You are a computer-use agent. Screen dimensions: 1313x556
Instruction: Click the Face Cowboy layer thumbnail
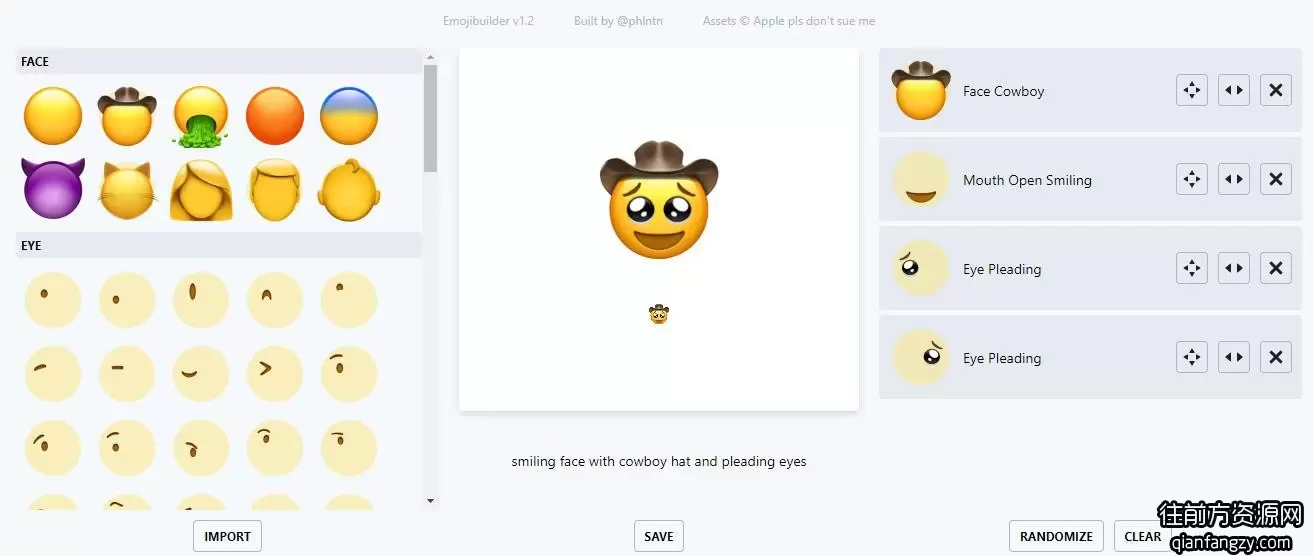coord(921,90)
